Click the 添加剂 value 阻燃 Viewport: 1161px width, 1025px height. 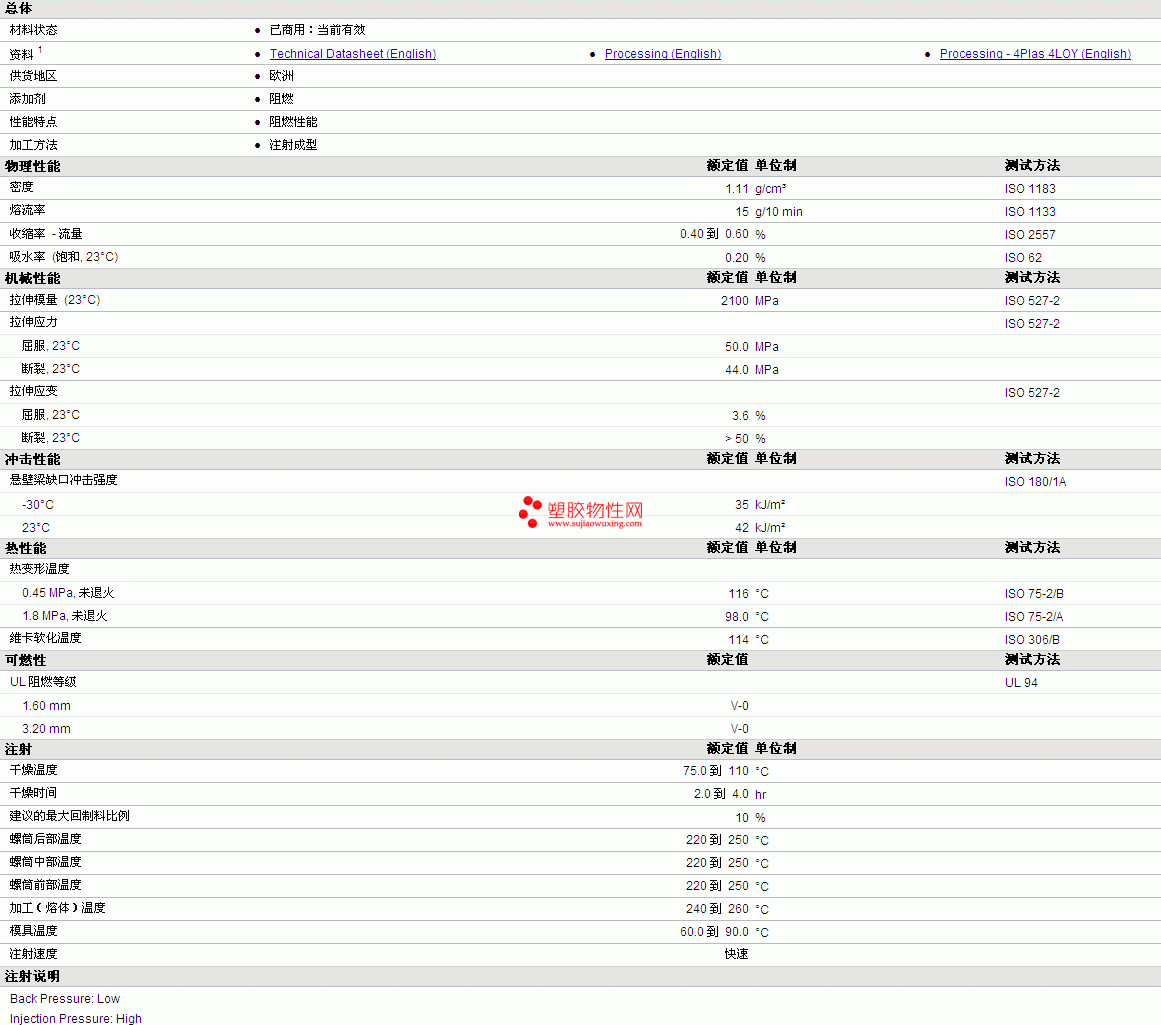pos(281,99)
